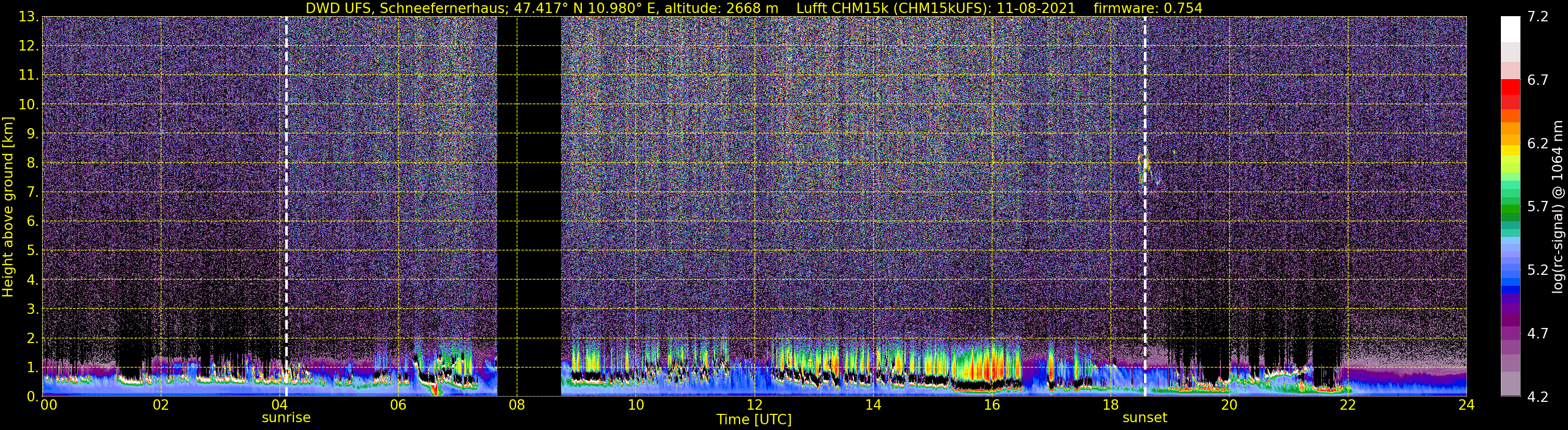Click the white dashed sunrise marker line
1568x430 pixels.
click(x=286, y=207)
